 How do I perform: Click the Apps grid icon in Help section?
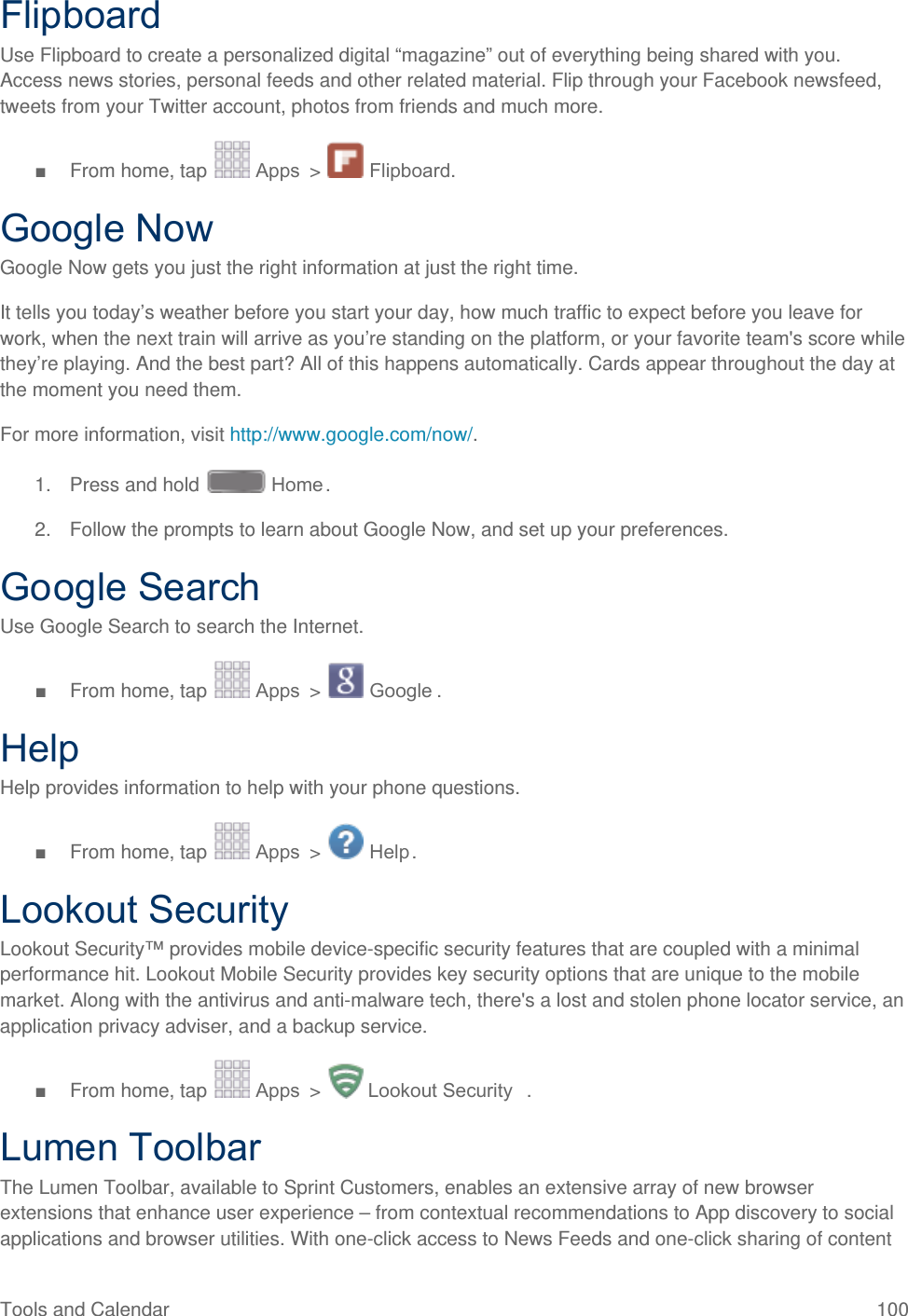pos(232,841)
